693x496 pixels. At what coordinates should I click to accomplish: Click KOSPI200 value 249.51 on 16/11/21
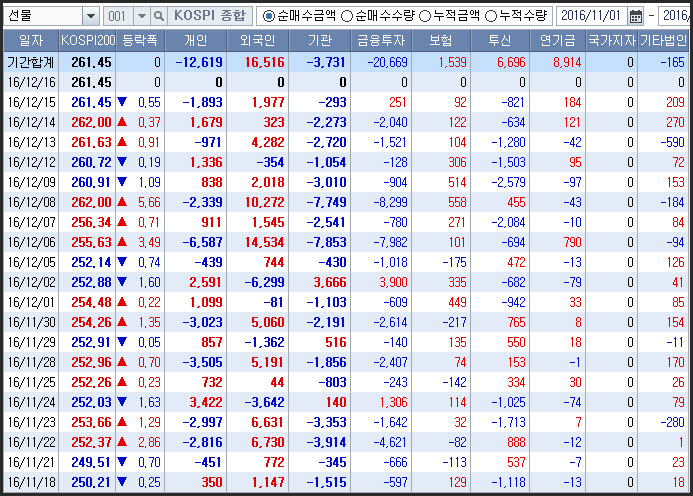tap(91, 462)
